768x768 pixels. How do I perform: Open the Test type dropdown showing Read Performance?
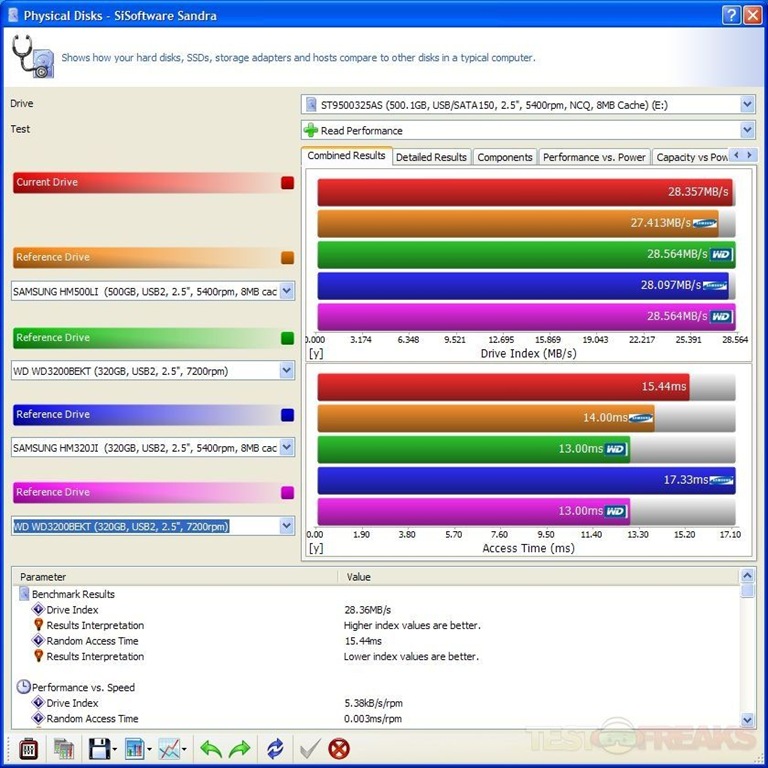pyautogui.click(x=747, y=130)
